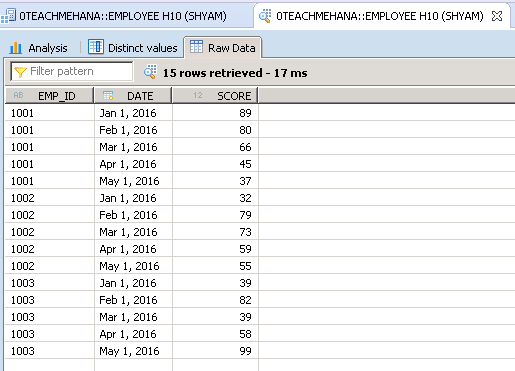Select the Raw Data tab
515x371 pixels.
[223, 48]
